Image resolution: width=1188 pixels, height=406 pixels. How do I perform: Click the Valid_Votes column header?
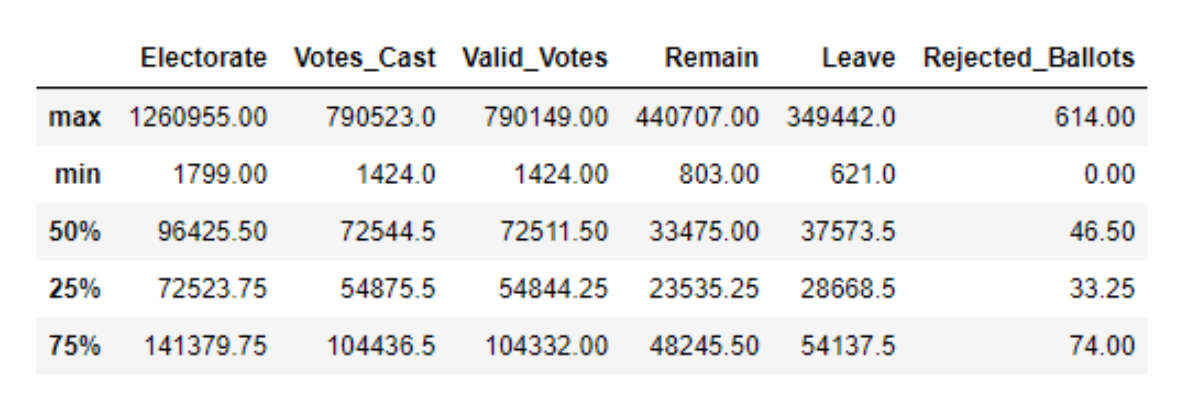point(534,58)
